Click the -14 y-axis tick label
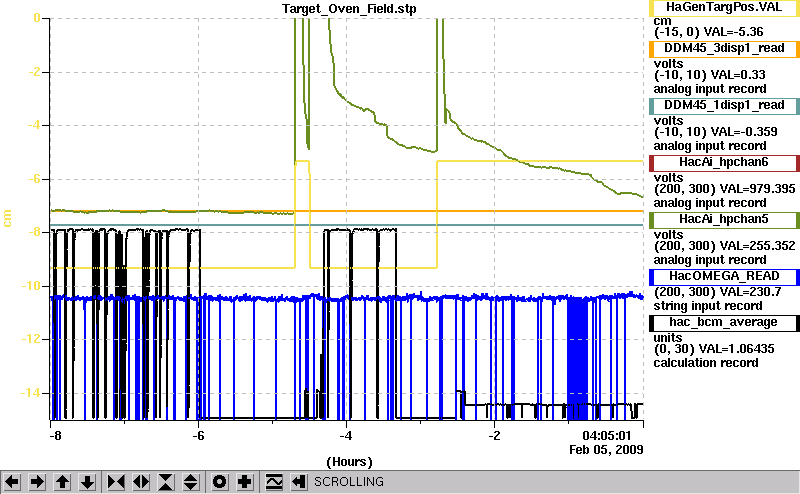The image size is (800, 494). 31,392
